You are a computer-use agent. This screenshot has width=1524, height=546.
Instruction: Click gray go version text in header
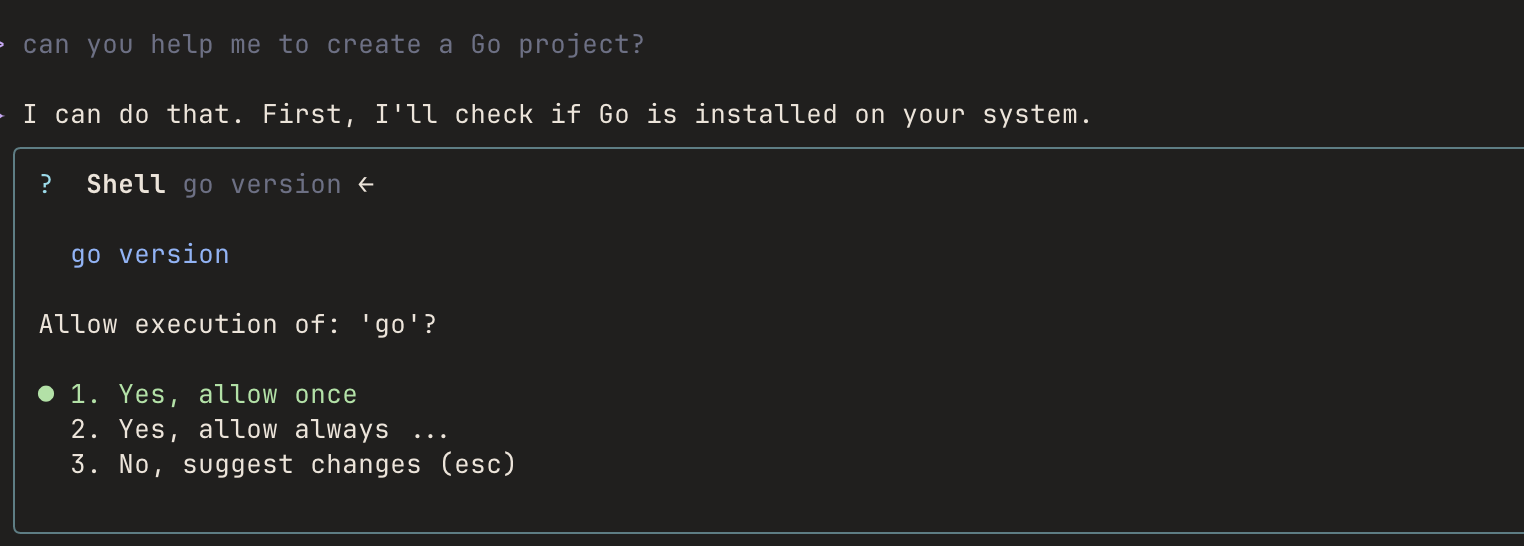pos(262,185)
